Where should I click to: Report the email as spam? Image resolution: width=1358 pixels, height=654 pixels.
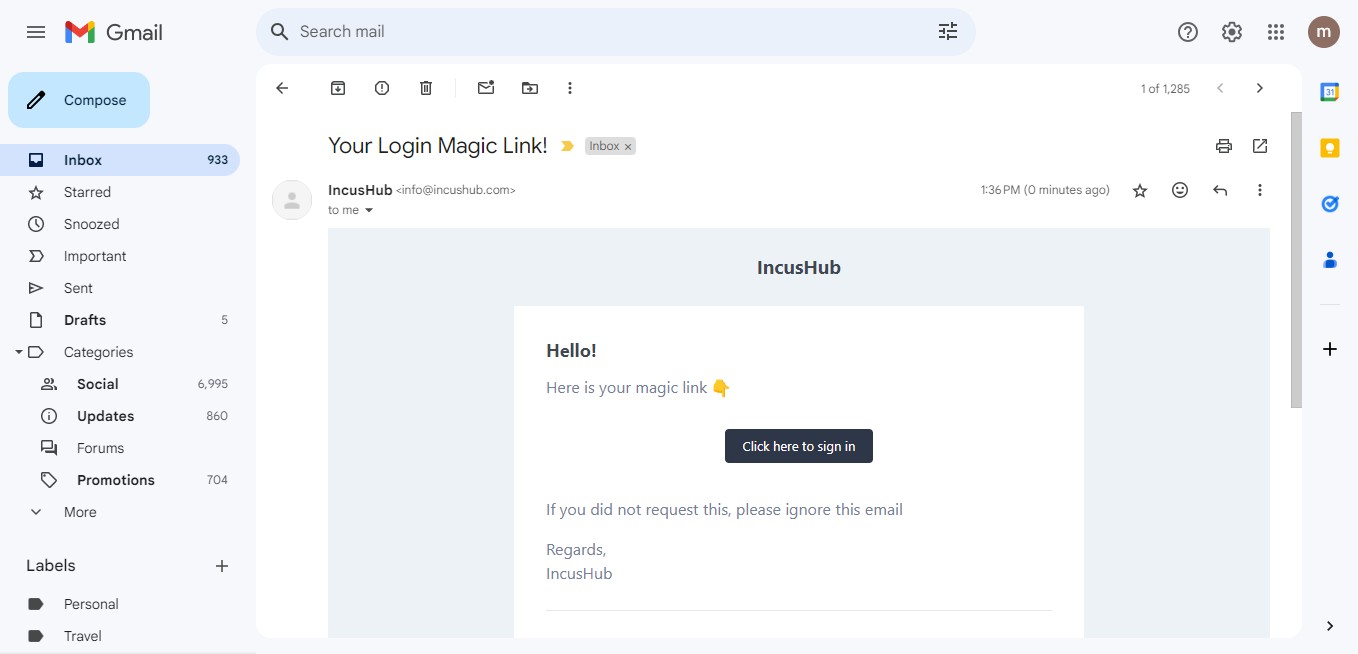tap(381, 88)
